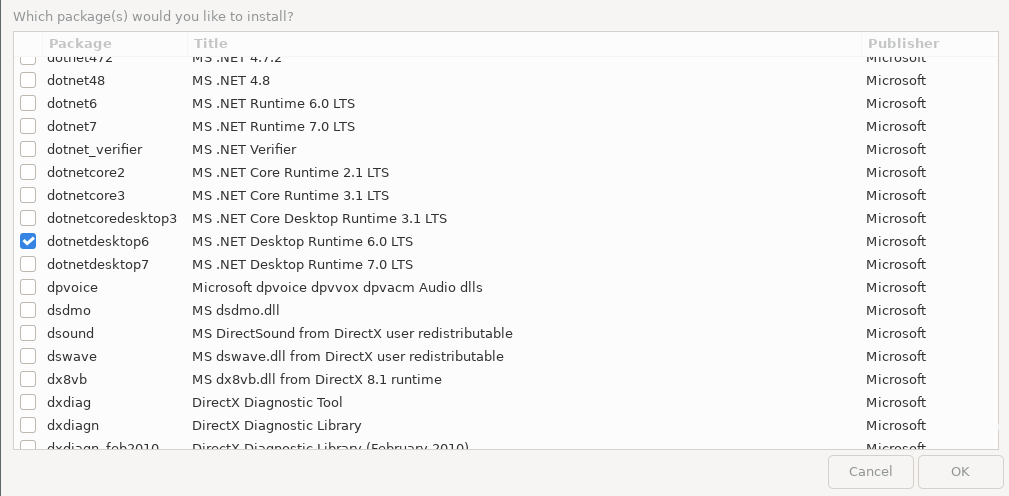Check the dotnetcore2 checkbox
The height and width of the screenshot is (496, 1009).
coord(28,172)
